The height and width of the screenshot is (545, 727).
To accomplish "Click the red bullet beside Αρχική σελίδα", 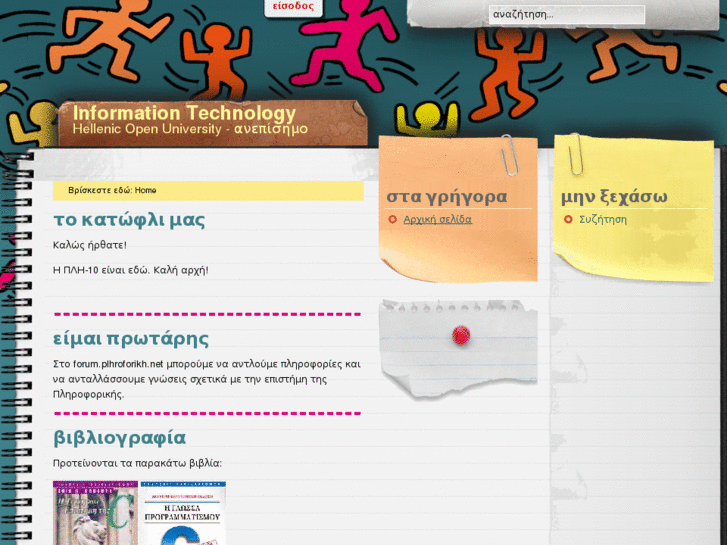I will pyautogui.click(x=393, y=219).
